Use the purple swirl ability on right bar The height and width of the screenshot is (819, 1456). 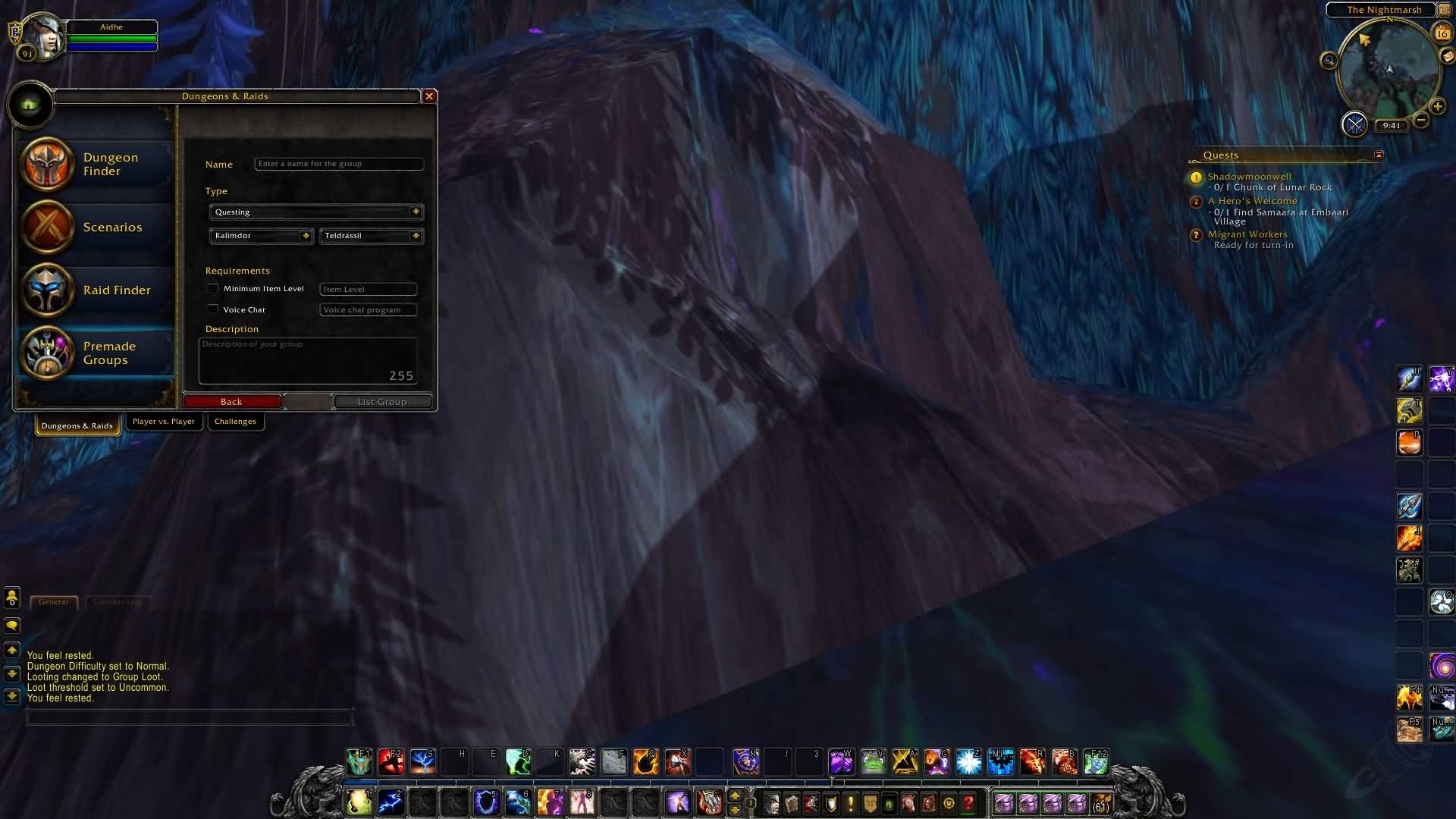(x=1442, y=666)
